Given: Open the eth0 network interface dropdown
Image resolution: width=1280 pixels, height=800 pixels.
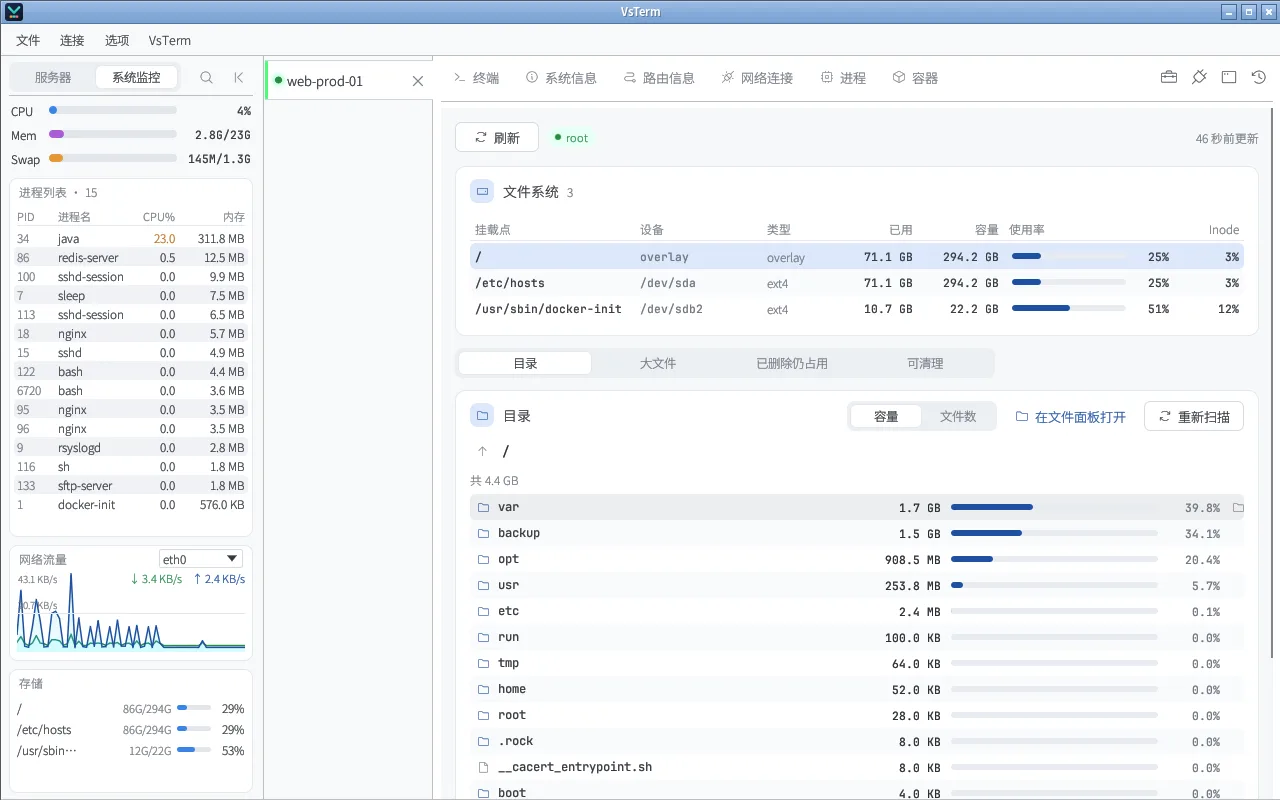Looking at the screenshot, I should coord(201,559).
